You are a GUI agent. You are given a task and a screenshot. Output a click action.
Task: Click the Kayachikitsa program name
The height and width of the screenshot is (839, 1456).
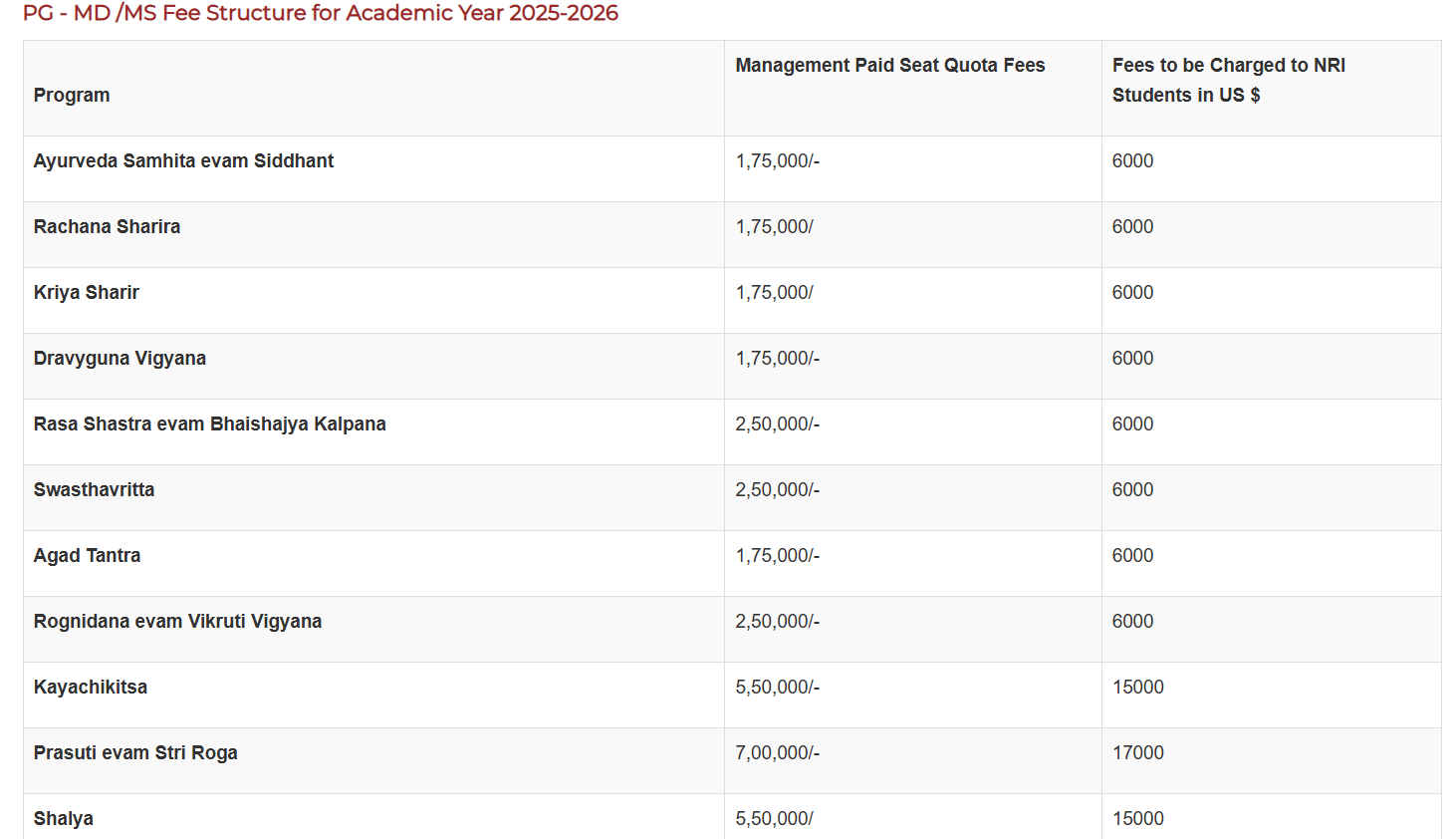point(91,688)
